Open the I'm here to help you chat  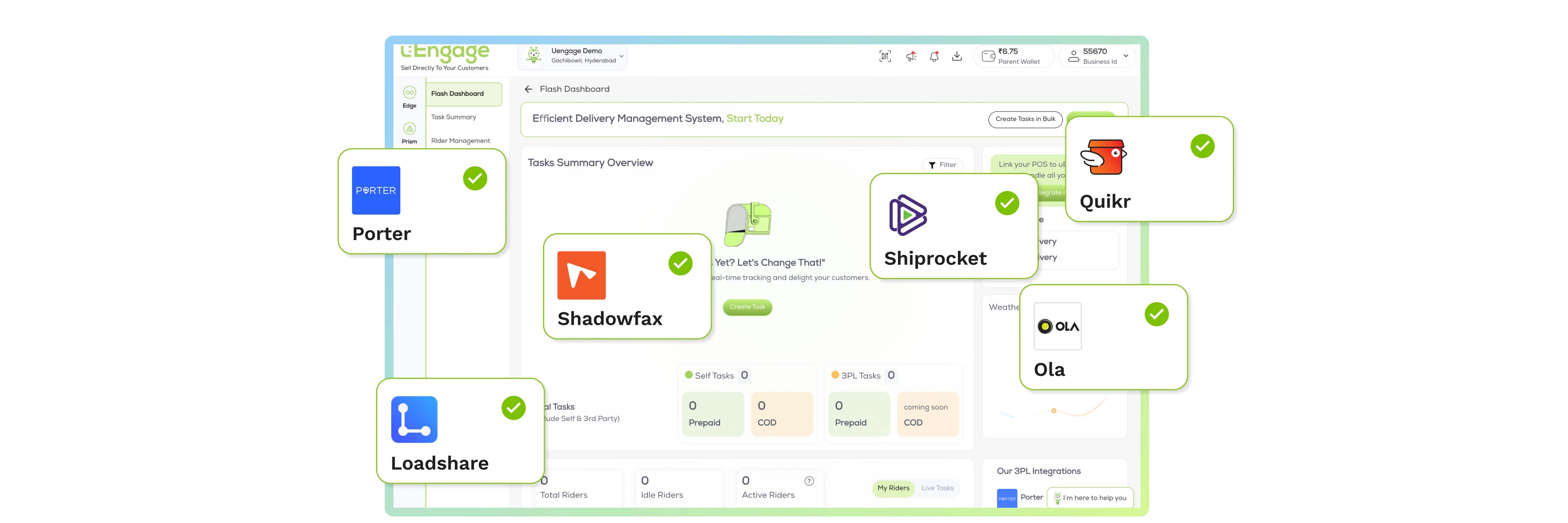1090,498
